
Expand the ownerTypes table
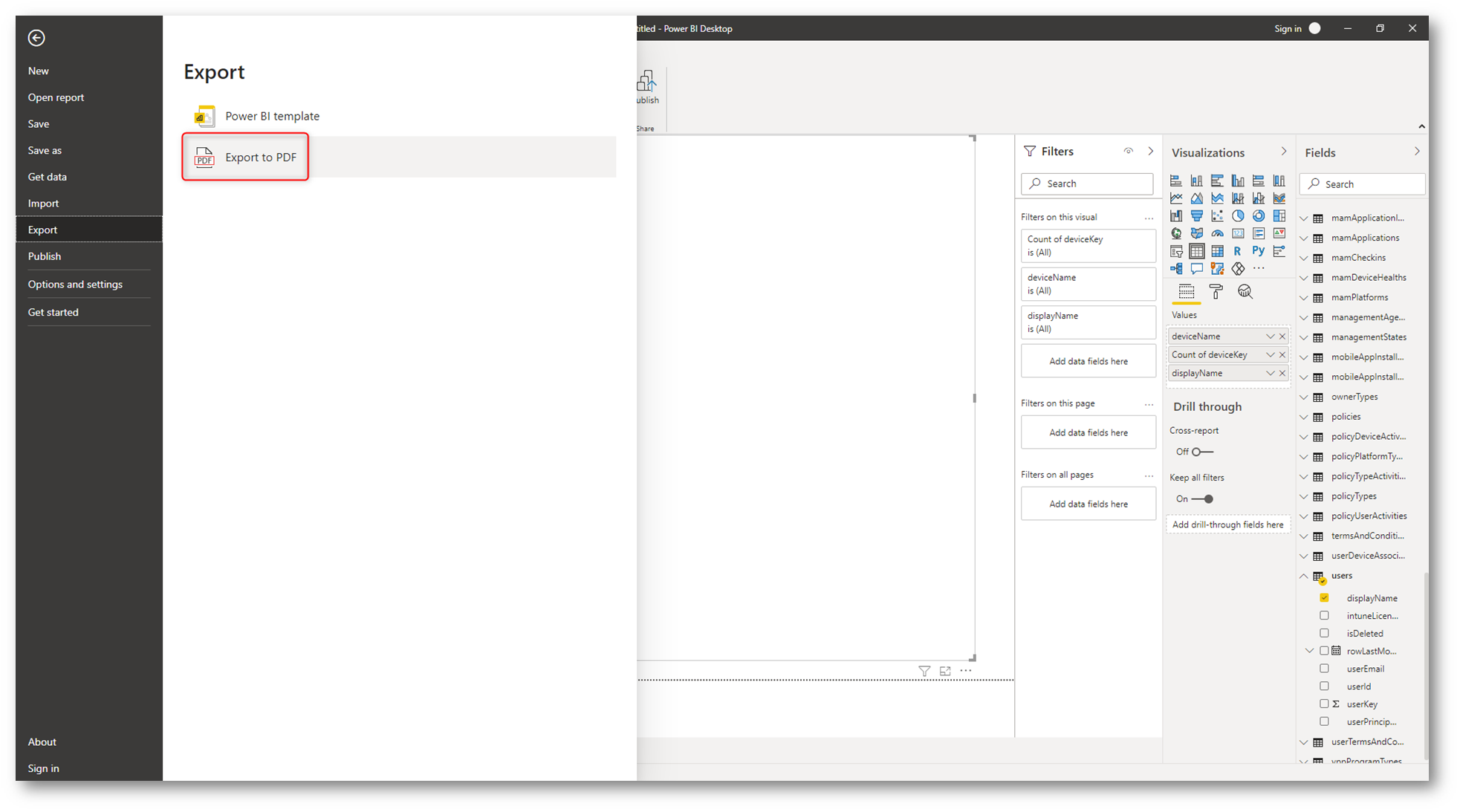coord(1304,397)
